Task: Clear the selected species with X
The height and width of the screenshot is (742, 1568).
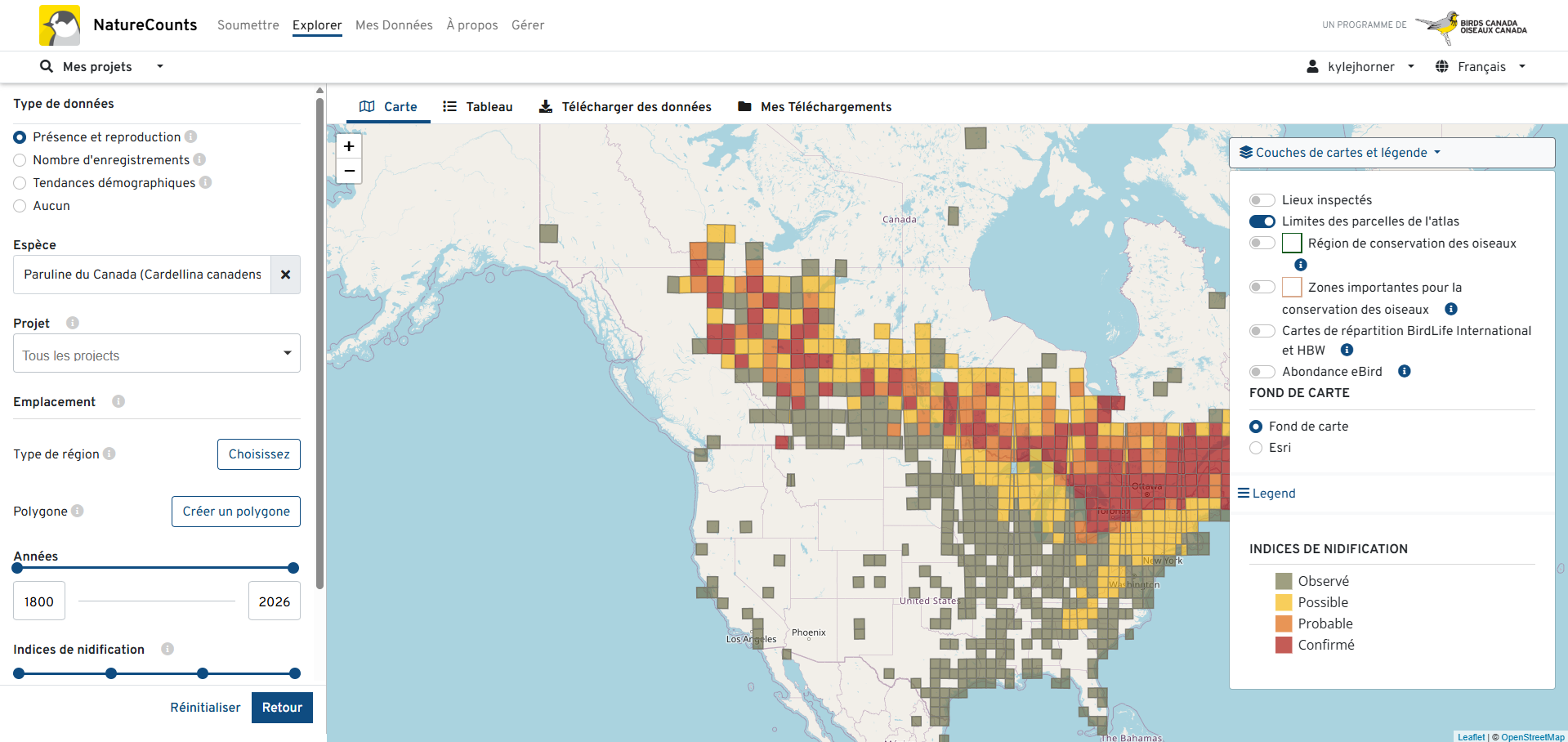Action: tap(285, 275)
